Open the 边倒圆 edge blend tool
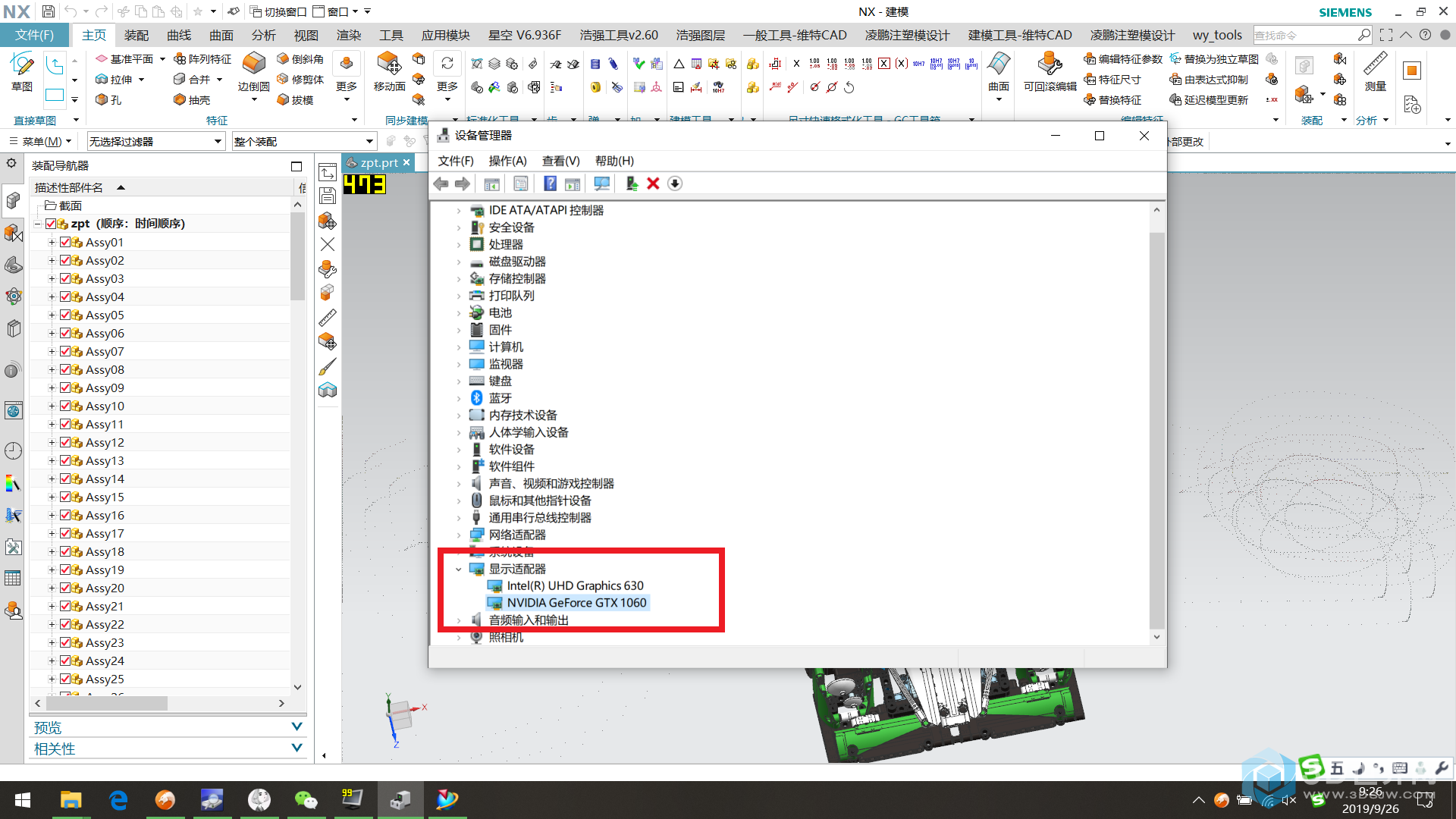 (x=253, y=74)
